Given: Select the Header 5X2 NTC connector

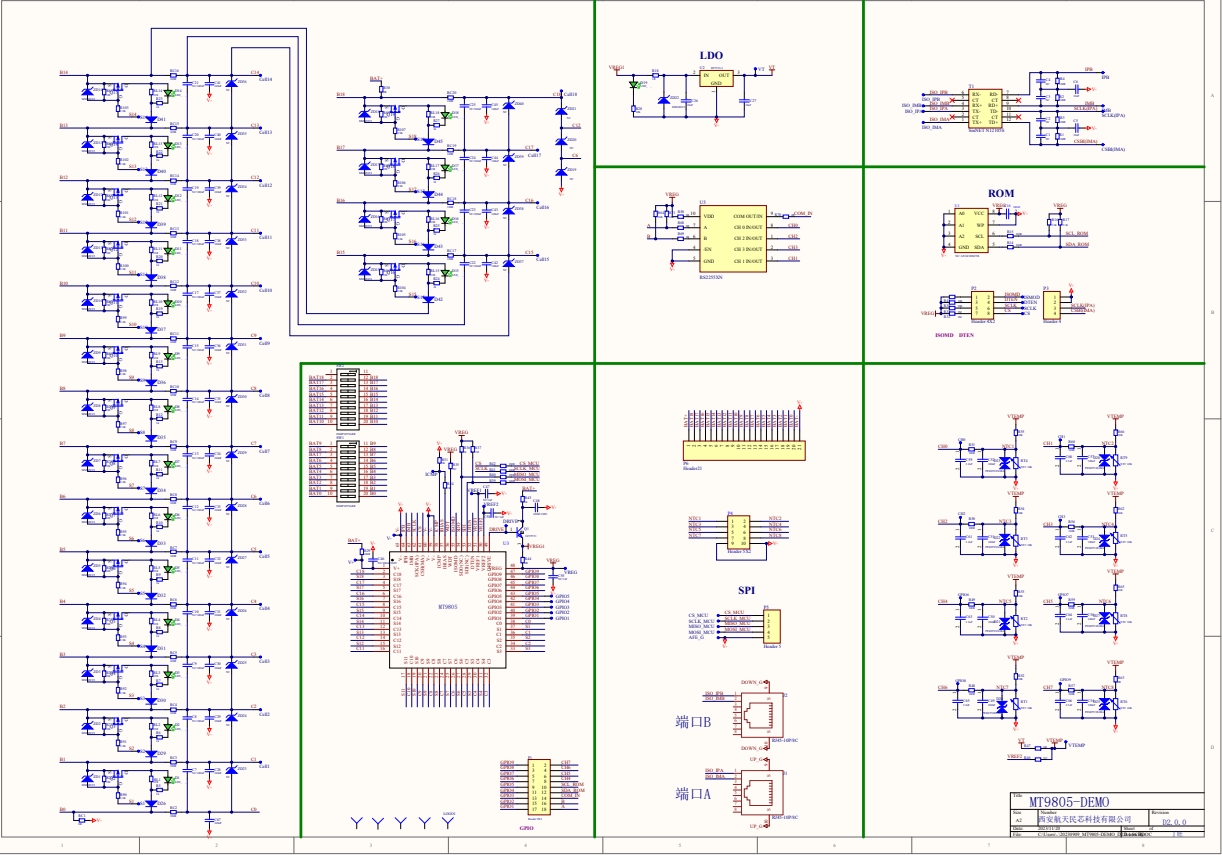Looking at the screenshot, I should [740, 529].
